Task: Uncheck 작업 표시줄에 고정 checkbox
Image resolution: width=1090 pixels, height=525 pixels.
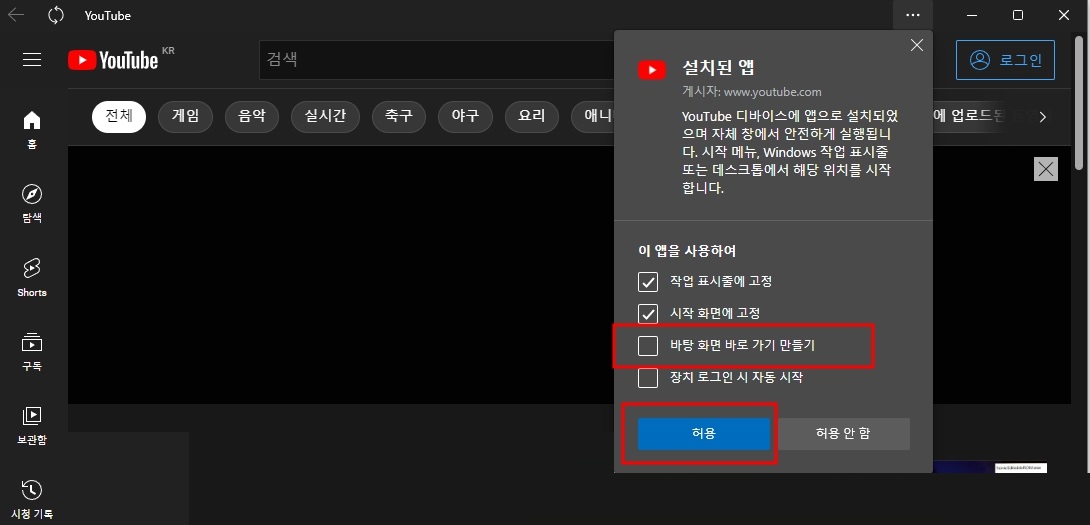Action: click(648, 282)
